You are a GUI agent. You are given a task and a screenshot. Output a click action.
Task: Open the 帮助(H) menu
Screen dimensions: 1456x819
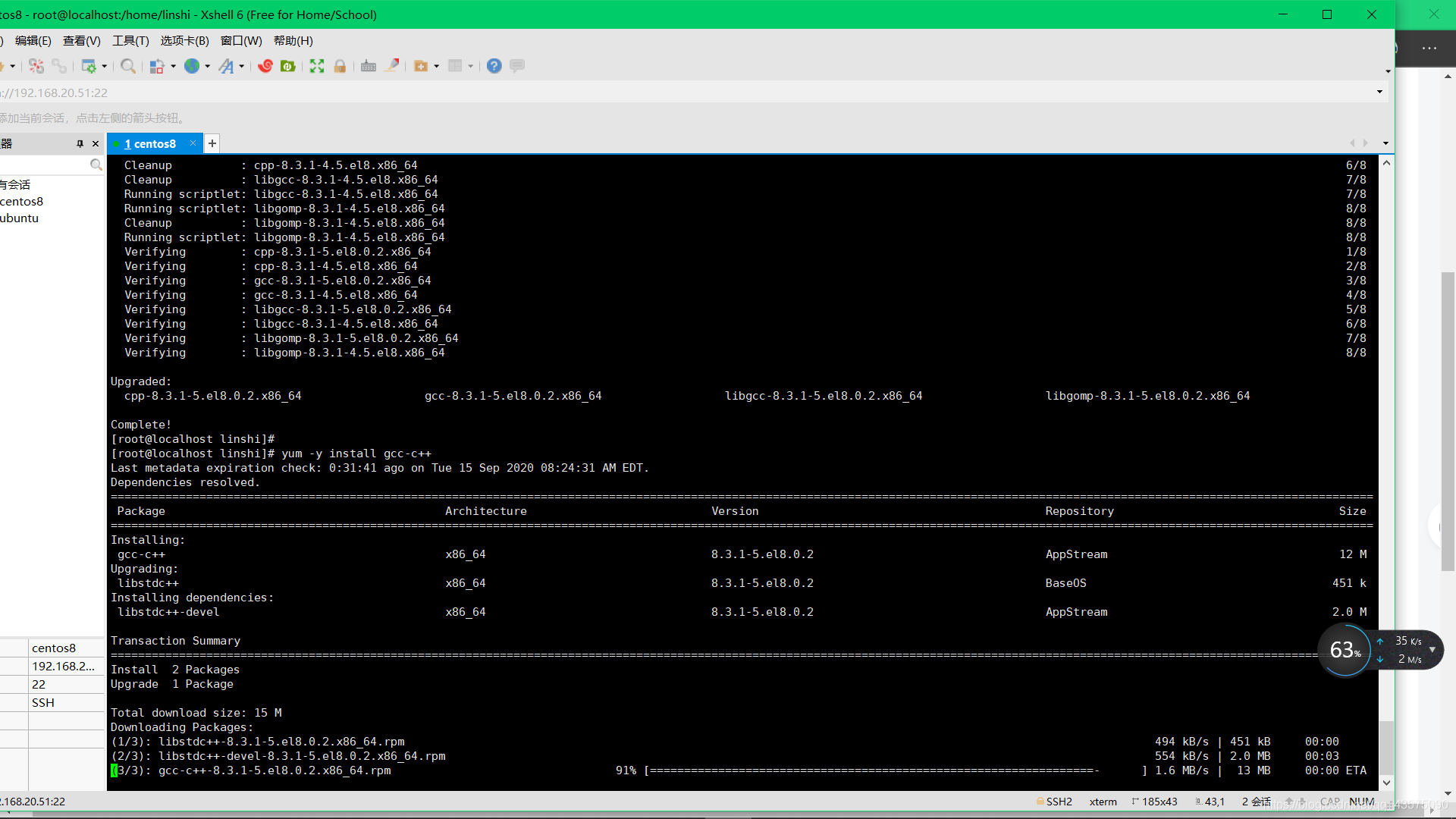coord(293,41)
